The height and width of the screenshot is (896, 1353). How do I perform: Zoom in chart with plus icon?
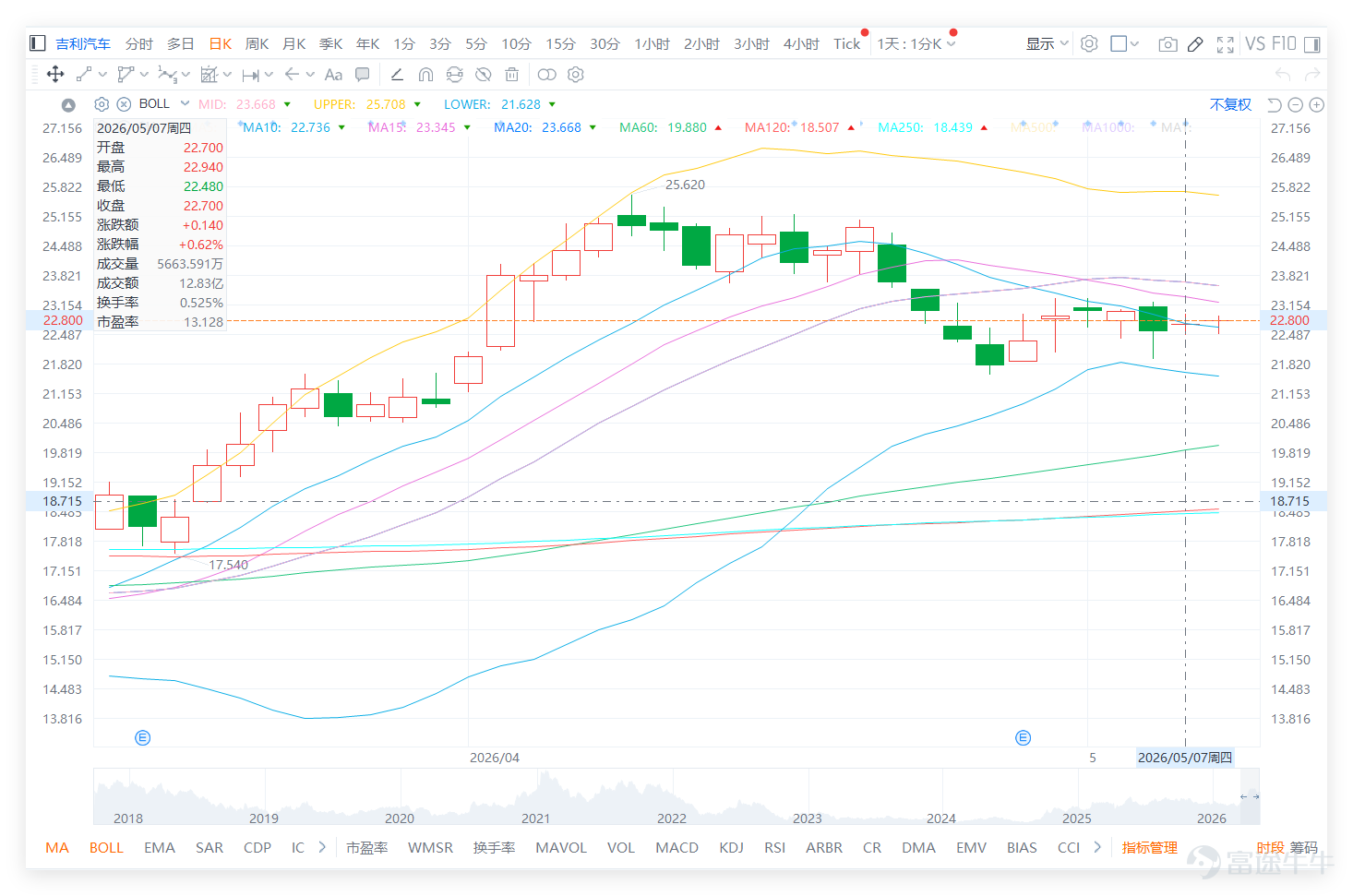tap(1317, 105)
